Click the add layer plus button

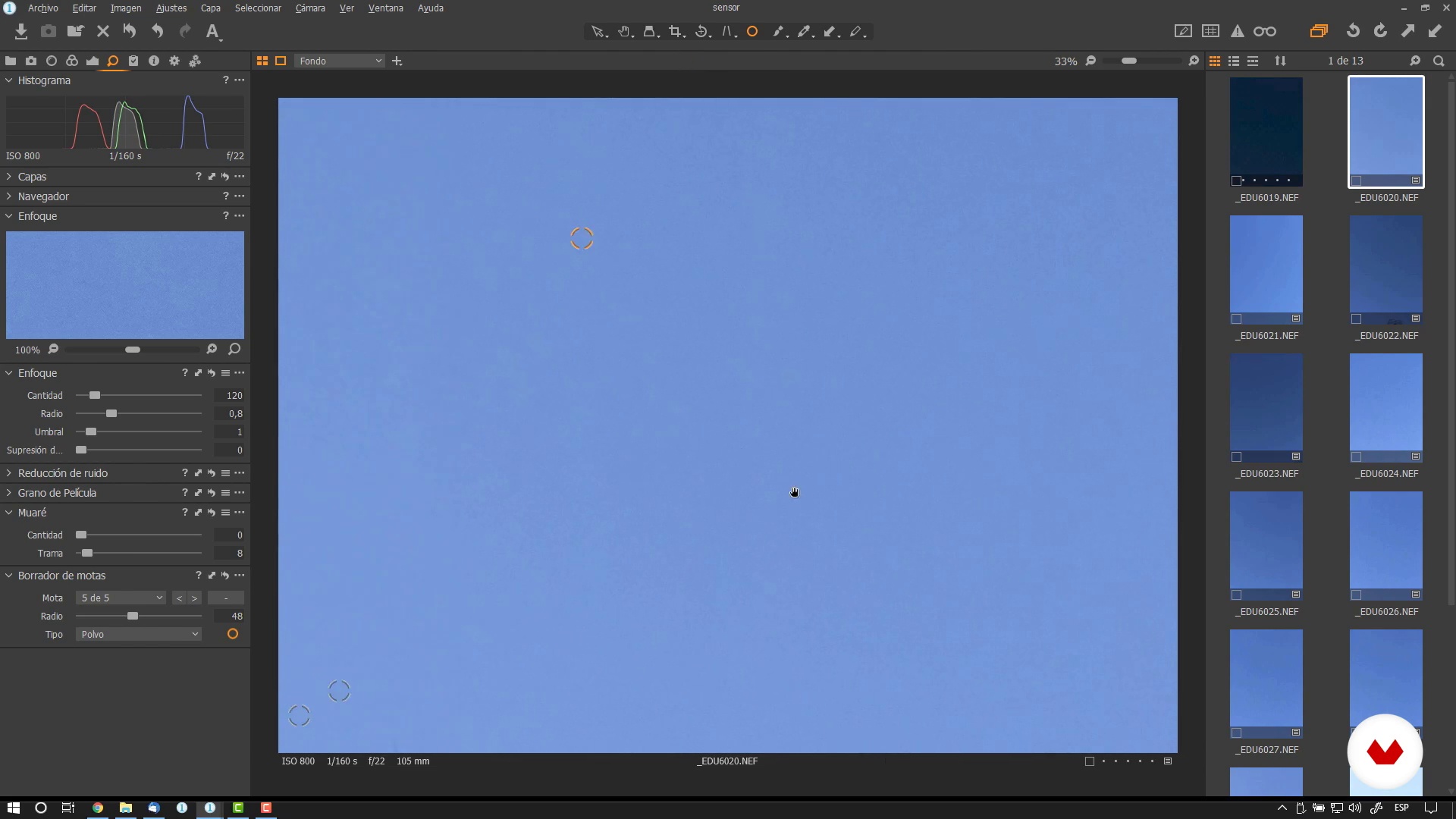[x=397, y=61]
